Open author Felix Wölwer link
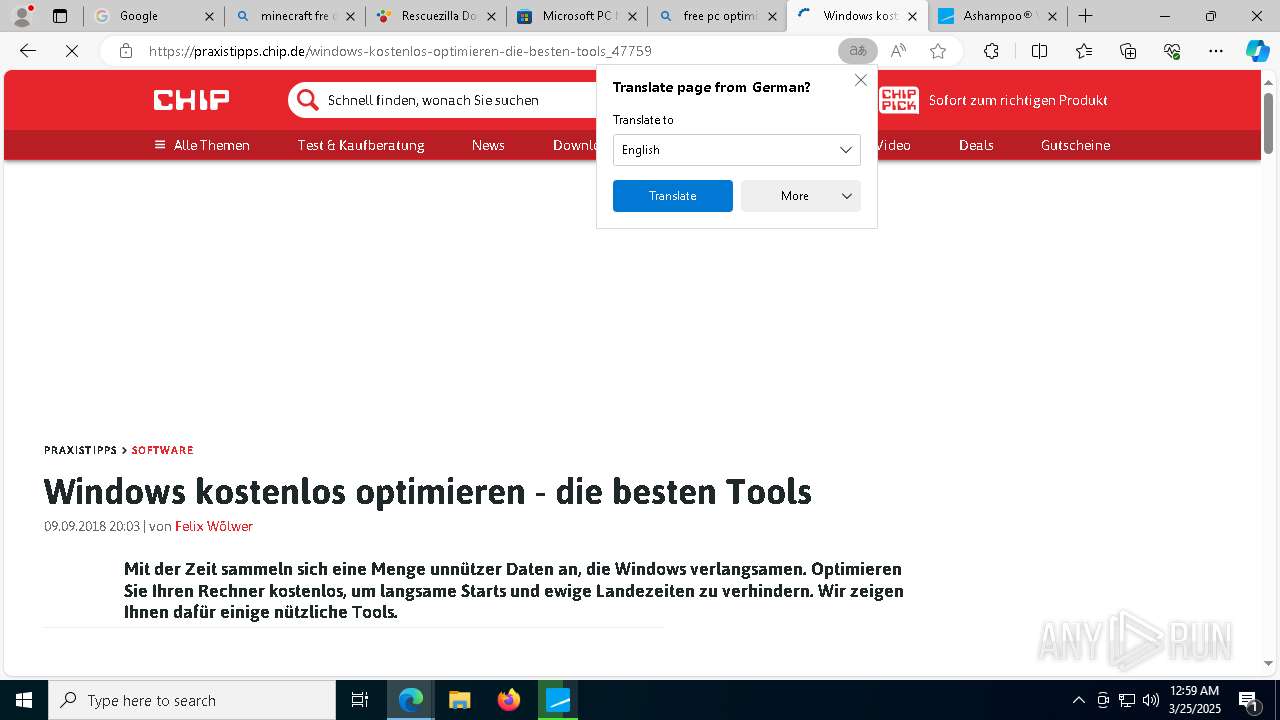Image resolution: width=1280 pixels, height=720 pixels. pos(214,526)
